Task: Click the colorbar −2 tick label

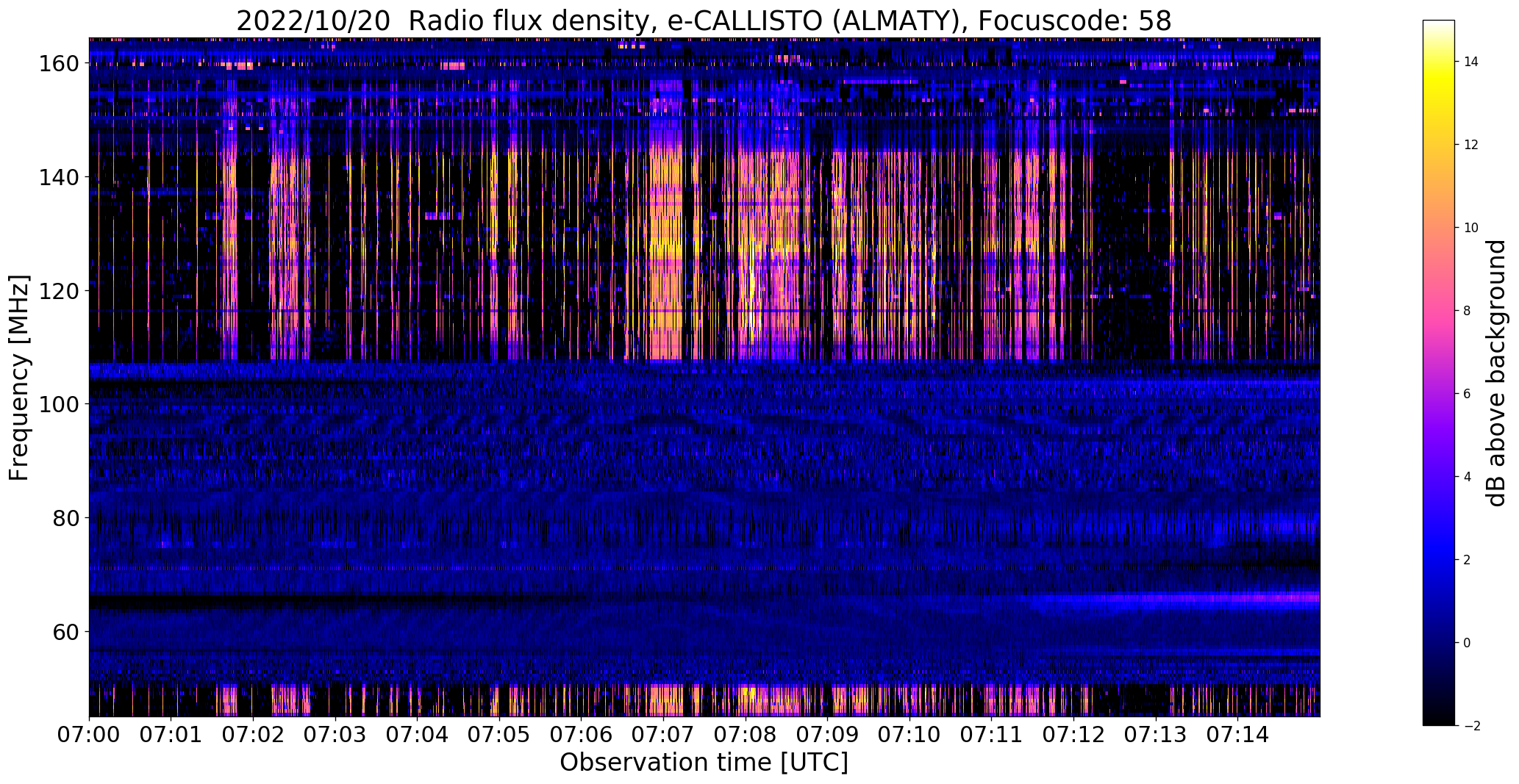Action: point(1472,726)
